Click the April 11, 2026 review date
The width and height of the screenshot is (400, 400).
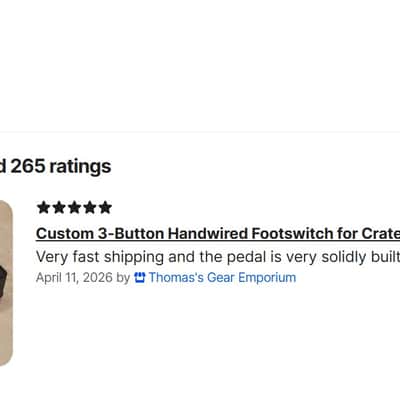74,278
